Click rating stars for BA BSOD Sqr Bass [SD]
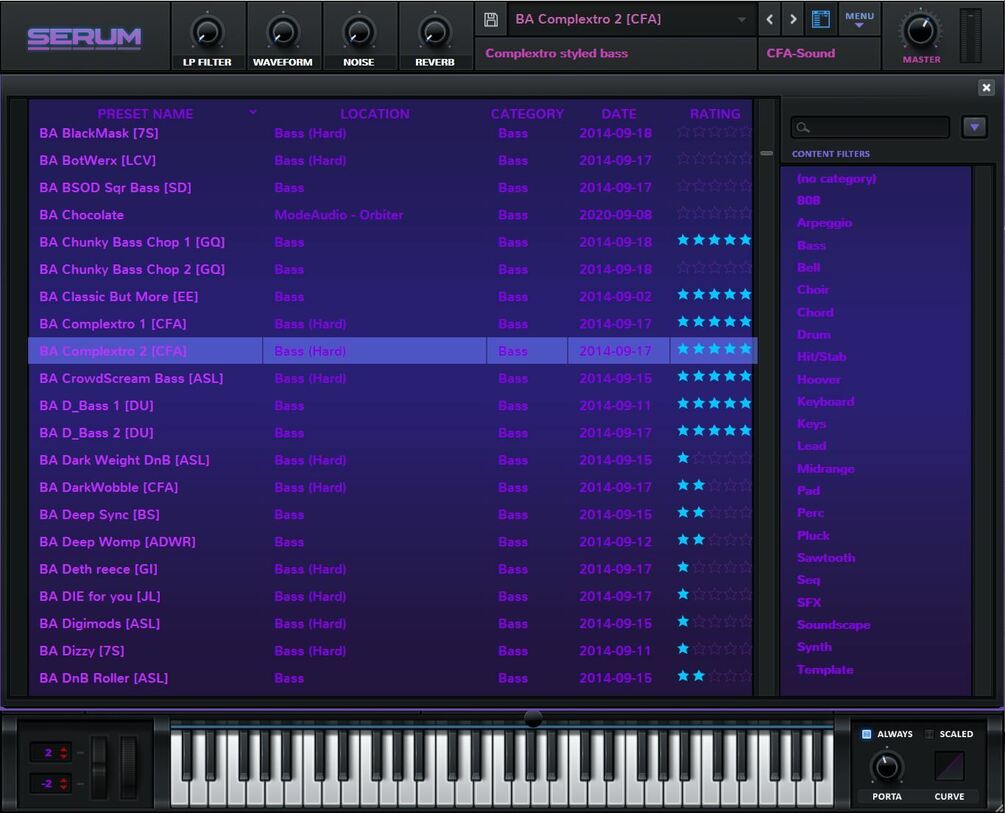This screenshot has height=813, width=1005. (714, 185)
